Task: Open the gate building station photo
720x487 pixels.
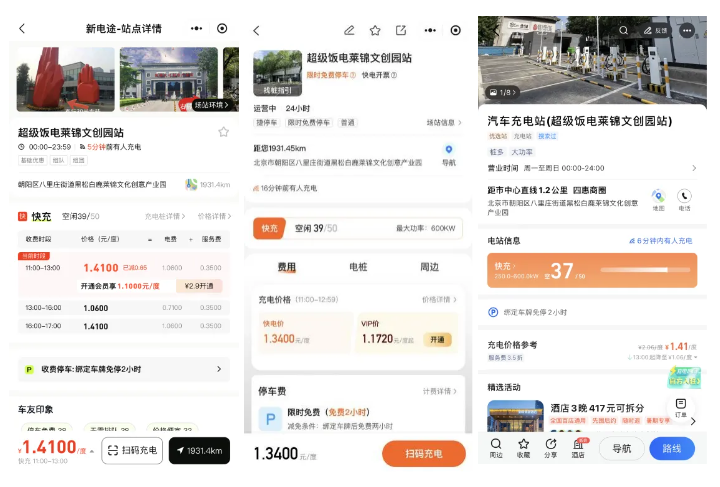Action: [x=169, y=79]
